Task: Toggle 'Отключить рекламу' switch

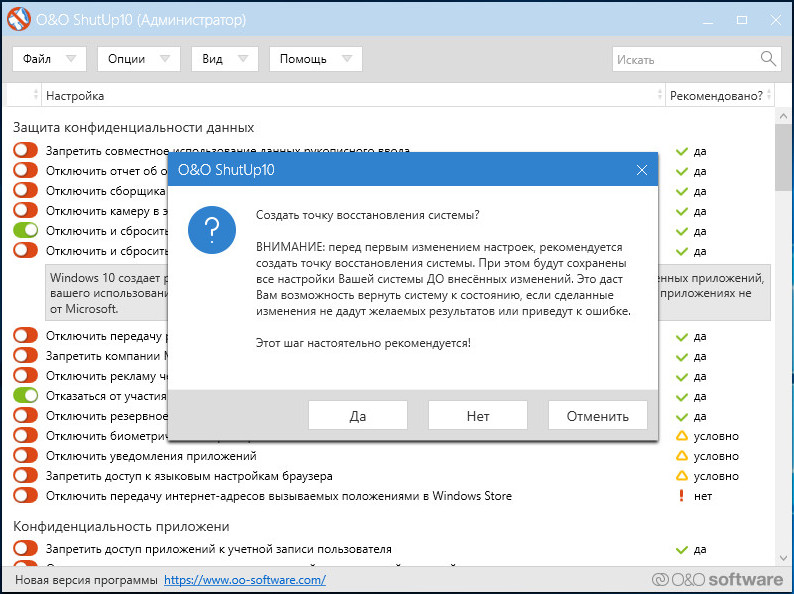Action: tap(26, 375)
